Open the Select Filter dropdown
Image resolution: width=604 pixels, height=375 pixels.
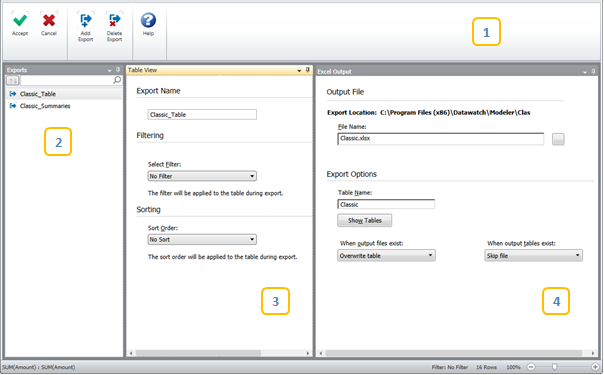(202, 176)
